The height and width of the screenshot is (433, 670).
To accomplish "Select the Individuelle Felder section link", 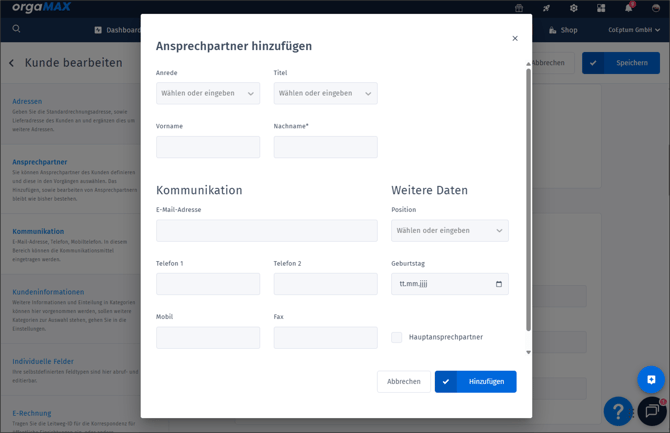I will point(43,361).
